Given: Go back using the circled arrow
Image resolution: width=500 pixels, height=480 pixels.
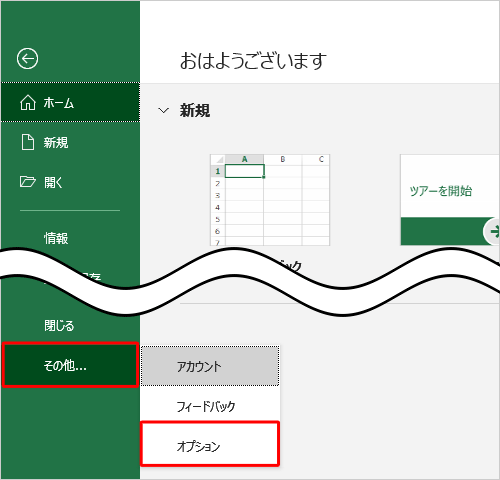Looking at the screenshot, I should pyautogui.click(x=27, y=59).
